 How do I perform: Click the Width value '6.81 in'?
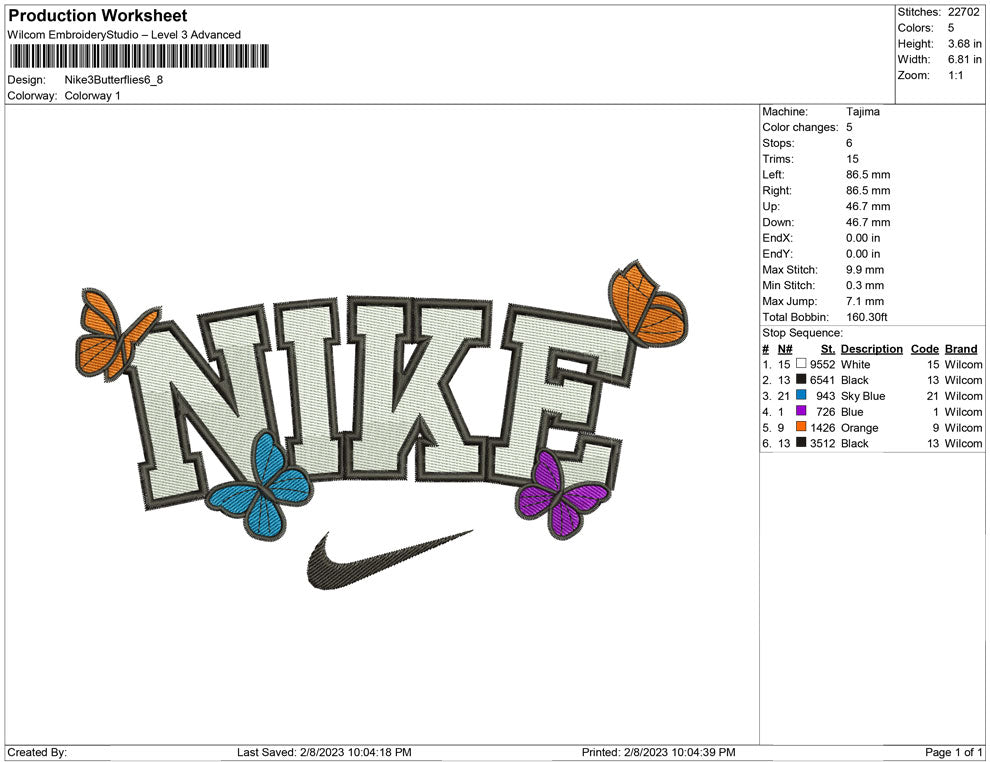[x=965, y=59]
